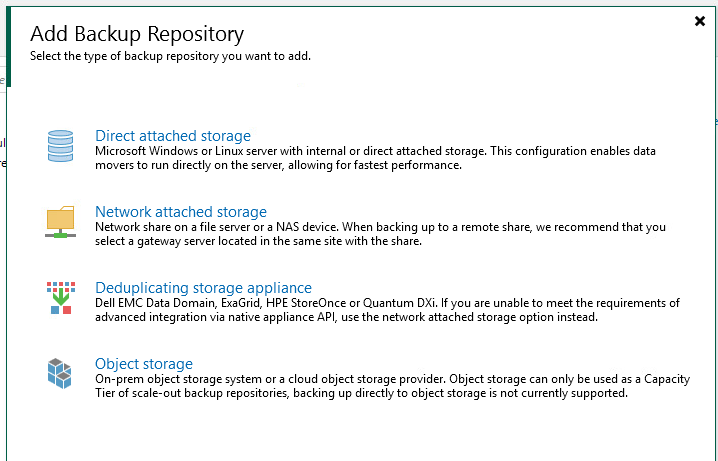
Task: Choose the Network attached storage link
Action: [180, 212]
